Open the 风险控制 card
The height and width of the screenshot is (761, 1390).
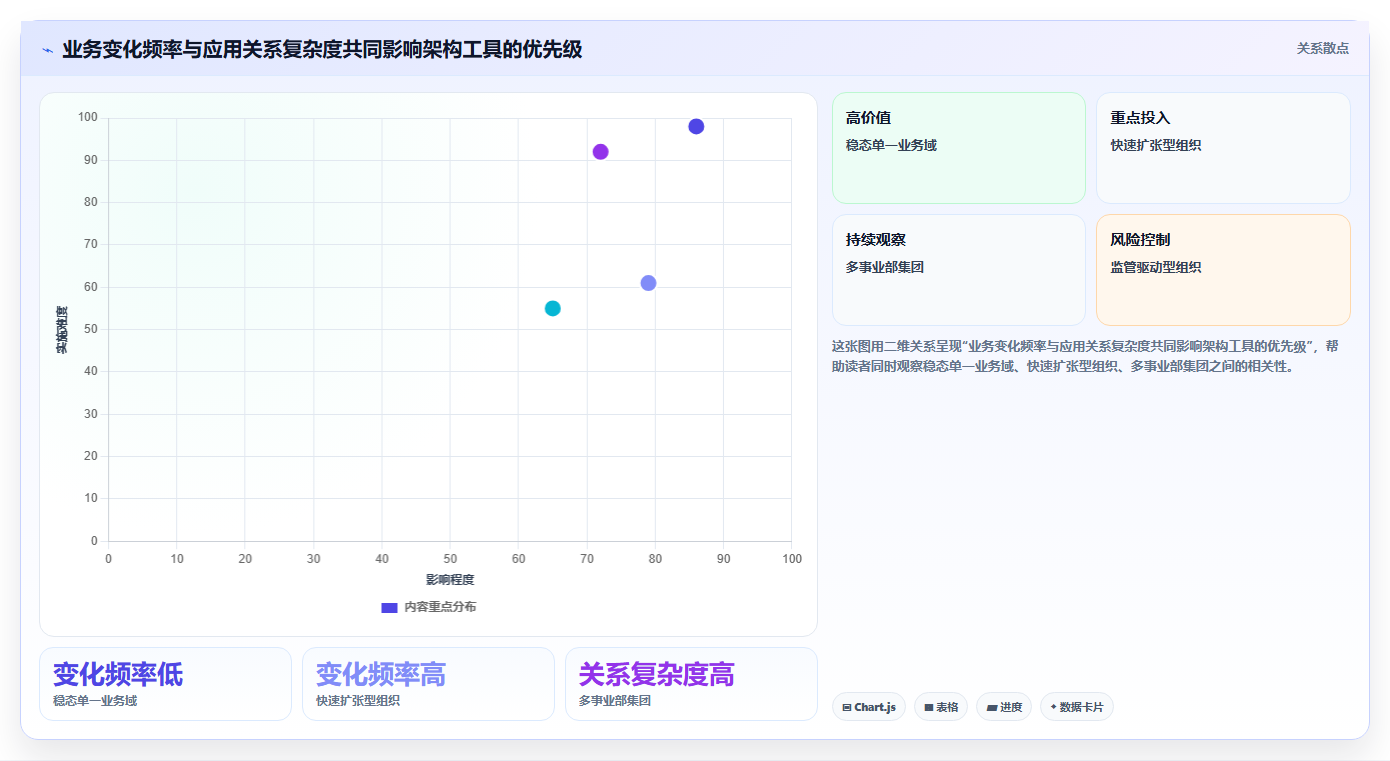pyautogui.click(x=1223, y=270)
